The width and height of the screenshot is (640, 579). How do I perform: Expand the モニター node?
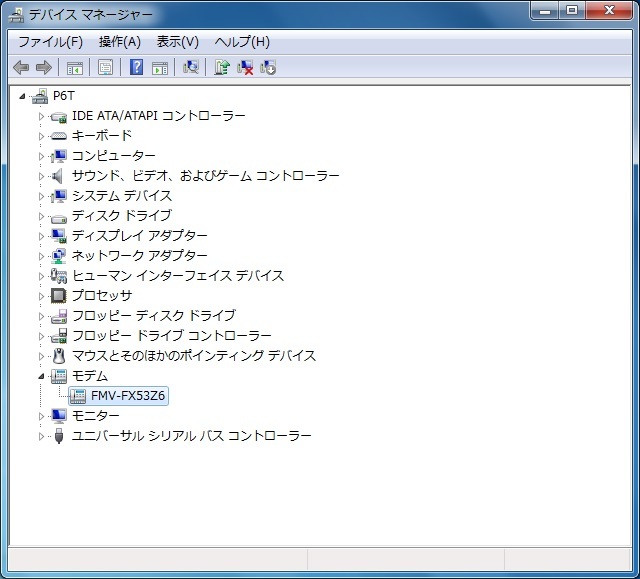[x=41, y=416]
